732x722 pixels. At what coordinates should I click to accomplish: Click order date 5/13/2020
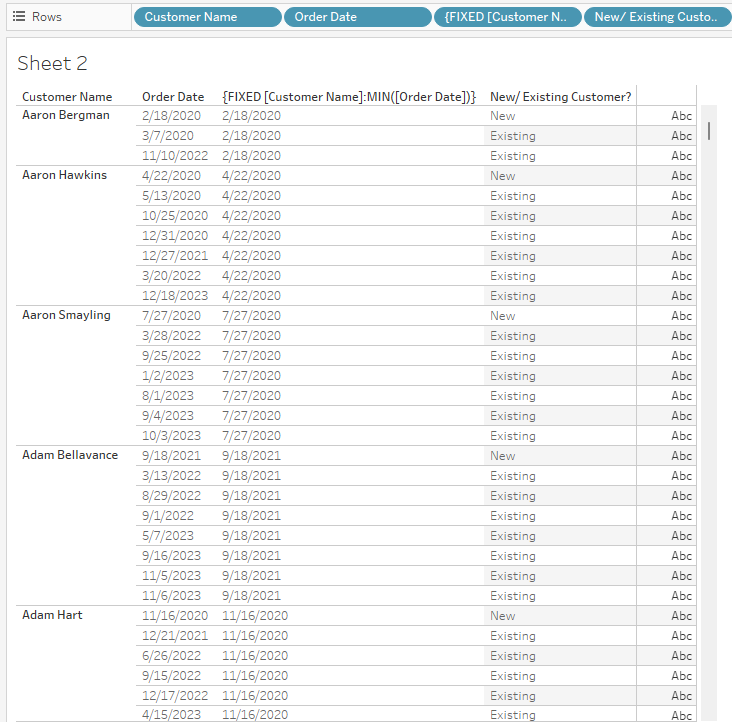pyautogui.click(x=171, y=196)
